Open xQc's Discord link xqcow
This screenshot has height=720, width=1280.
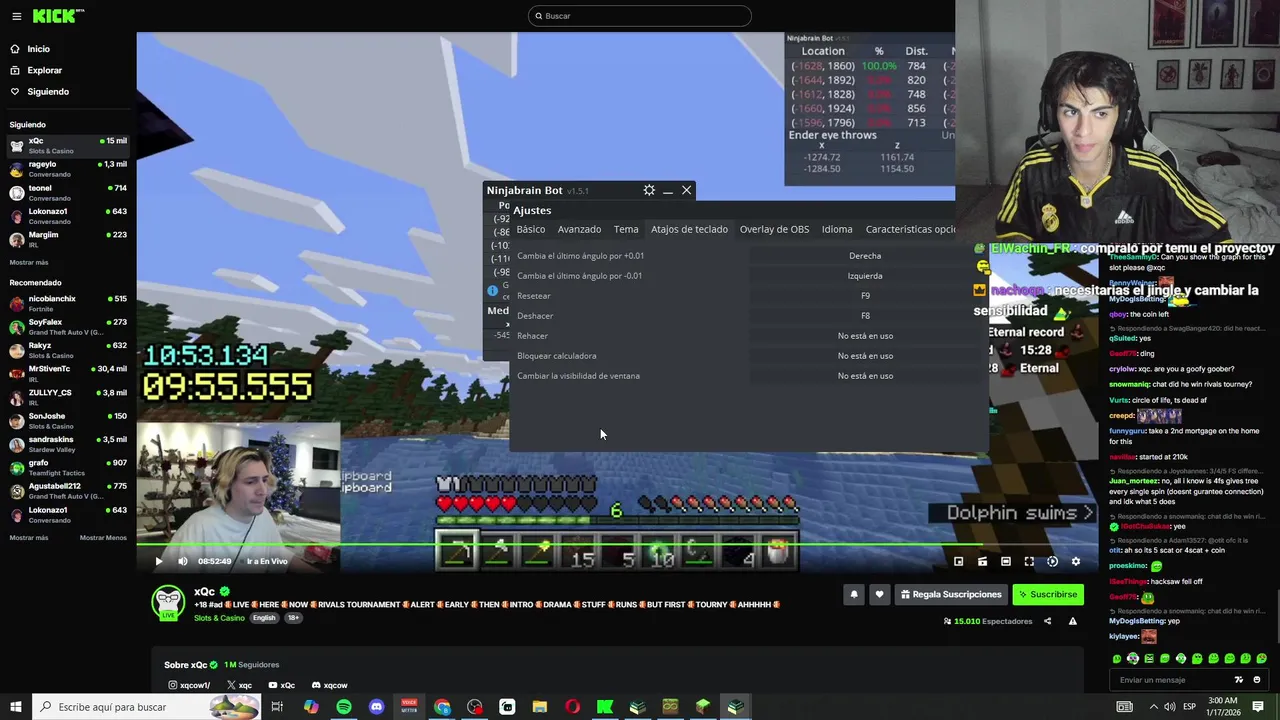point(330,685)
